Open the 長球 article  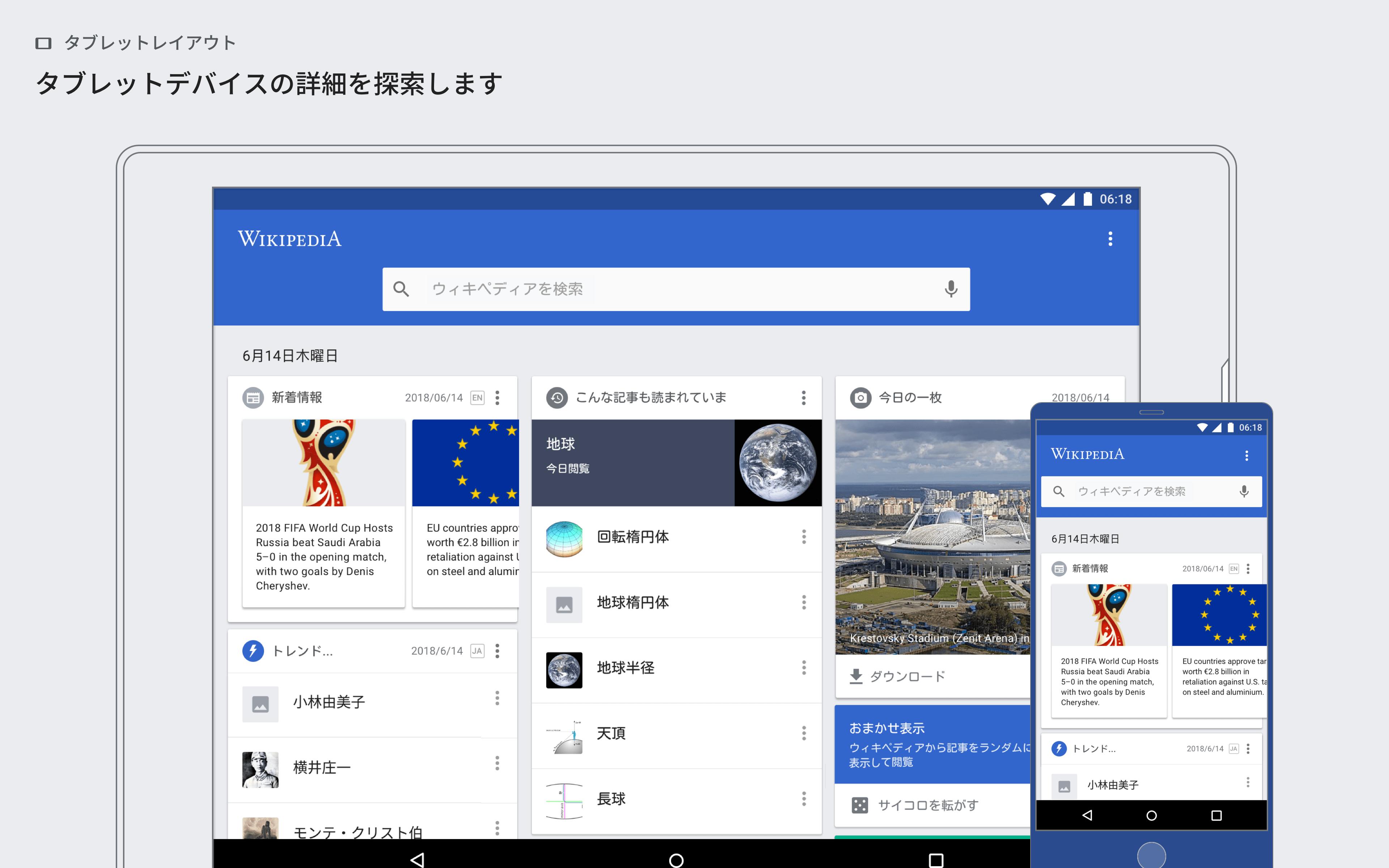point(676,801)
